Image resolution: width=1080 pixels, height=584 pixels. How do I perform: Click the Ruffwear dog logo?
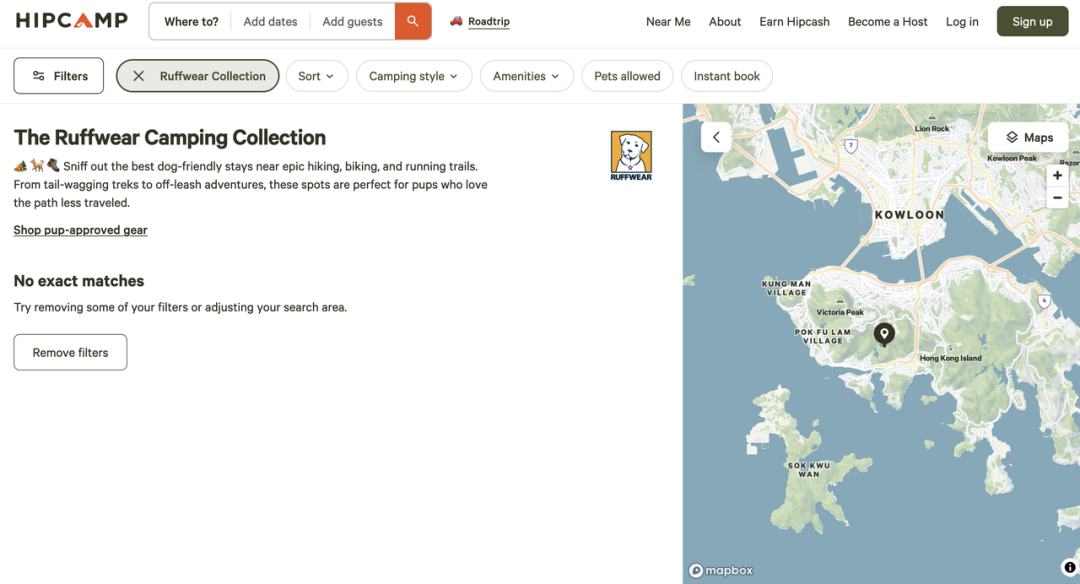[x=631, y=156]
